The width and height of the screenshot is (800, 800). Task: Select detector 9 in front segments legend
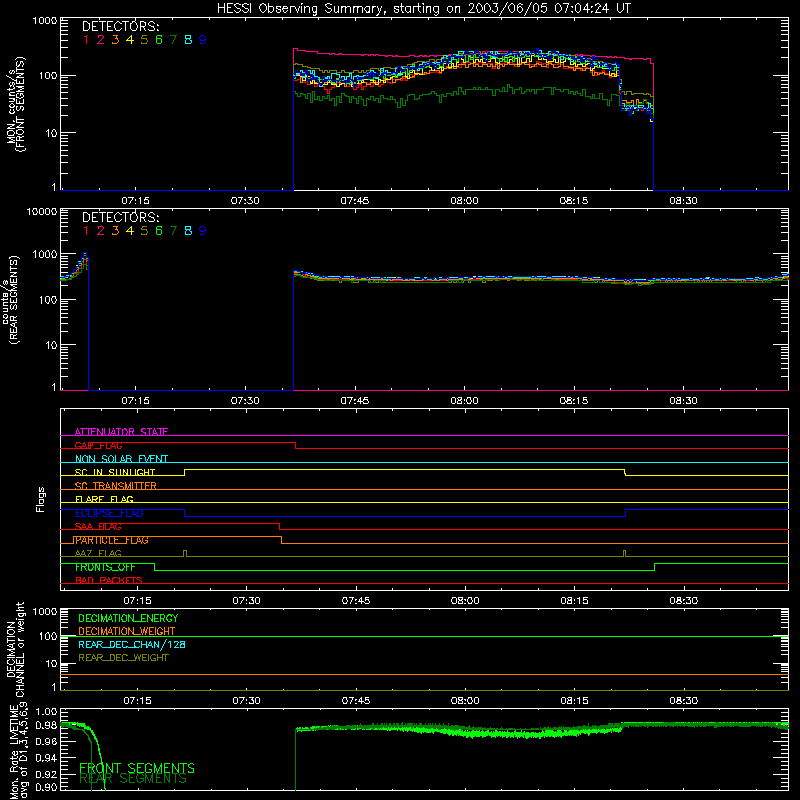(x=203, y=40)
